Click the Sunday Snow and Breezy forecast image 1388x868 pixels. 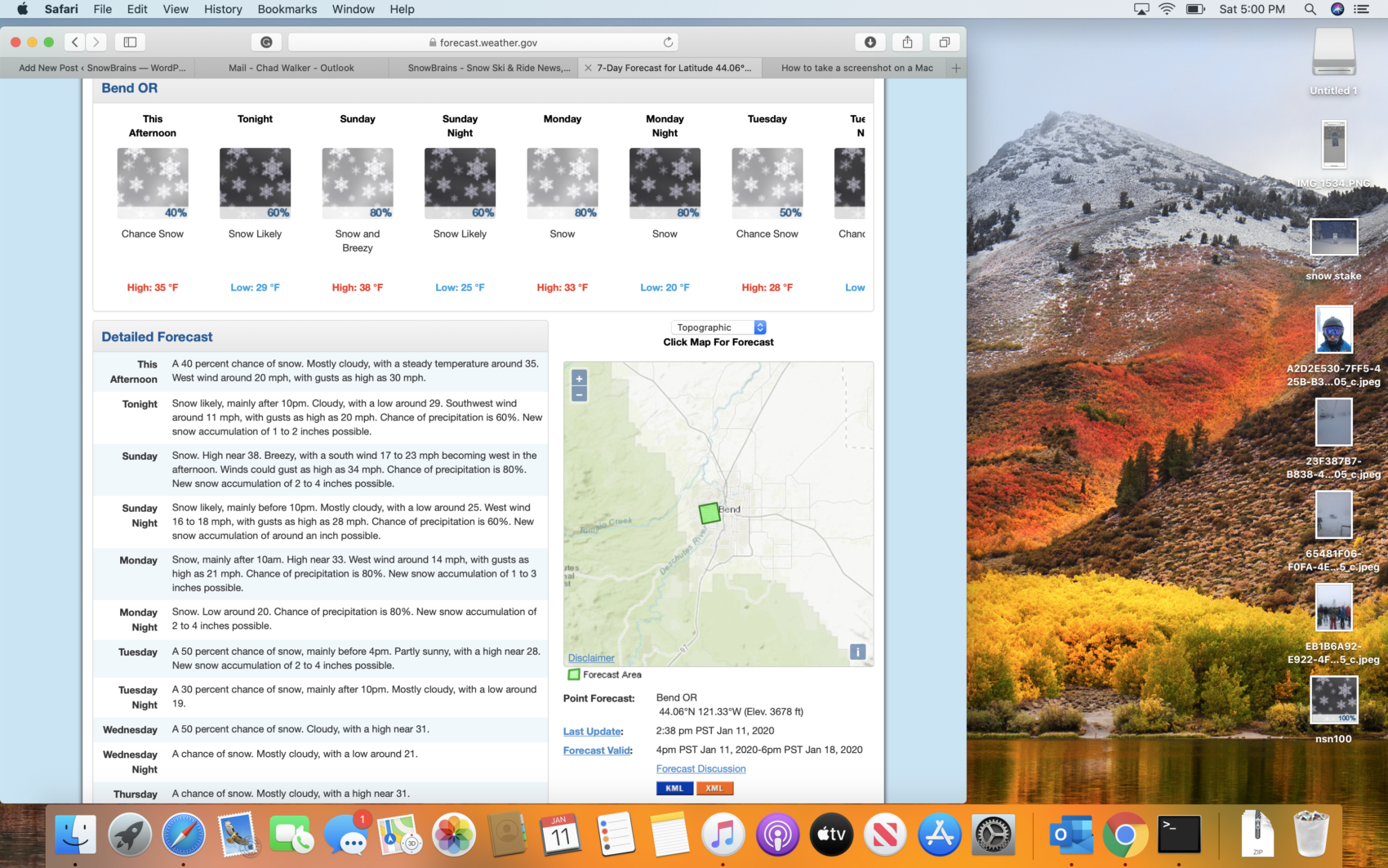(358, 184)
